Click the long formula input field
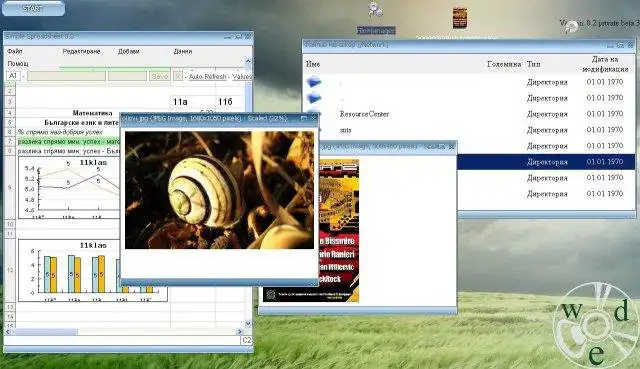 coord(66,76)
